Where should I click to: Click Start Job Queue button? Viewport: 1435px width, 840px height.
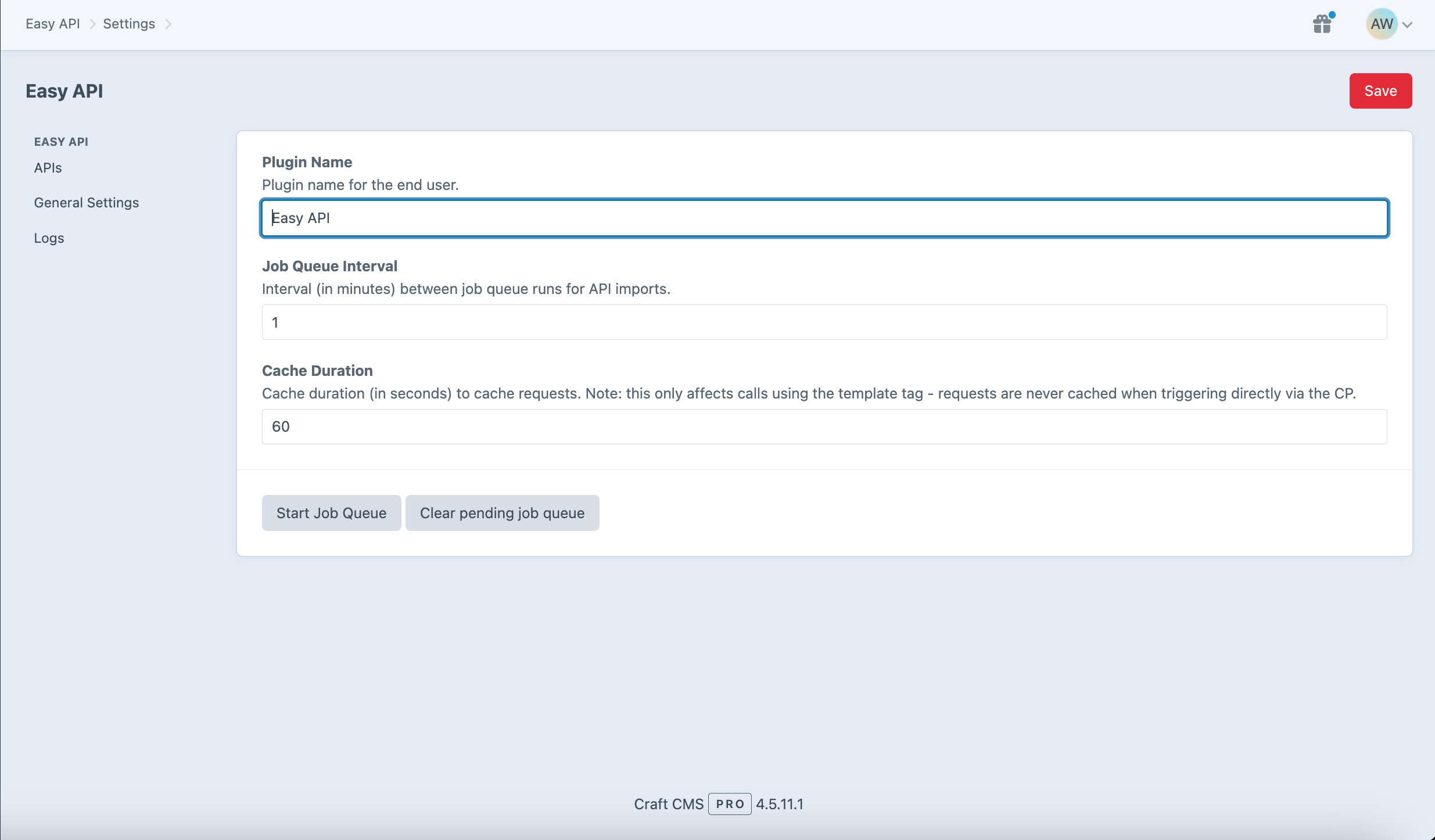click(331, 513)
